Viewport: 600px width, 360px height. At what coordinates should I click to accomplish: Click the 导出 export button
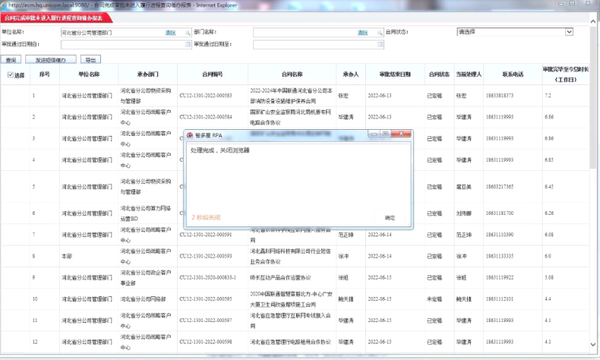[x=90, y=60]
